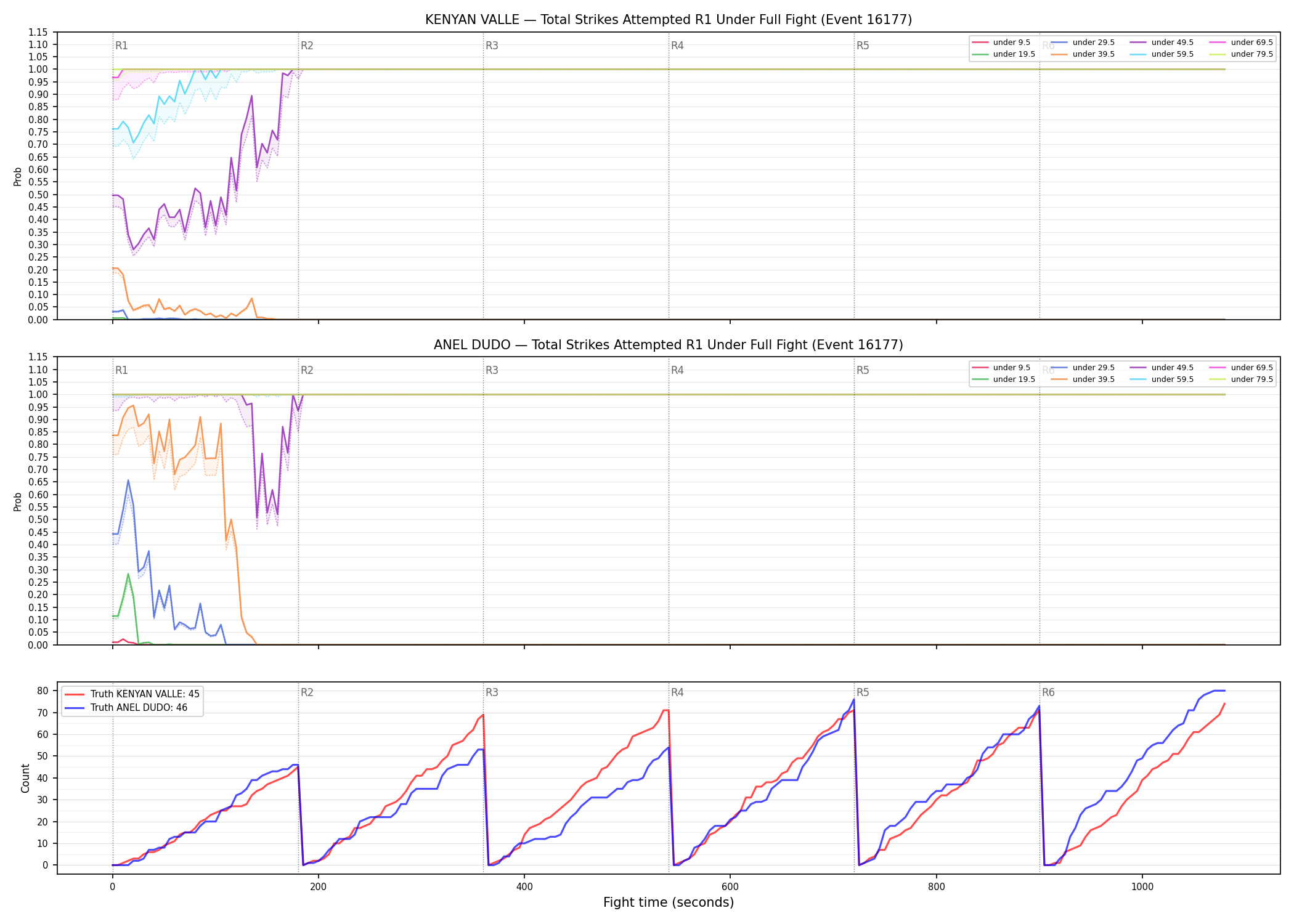Click R2 round marker in KENYAN VALLE chart
The height and width of the screenshot is (924, 1294).
pyautogui.click(x=307, y=46)
